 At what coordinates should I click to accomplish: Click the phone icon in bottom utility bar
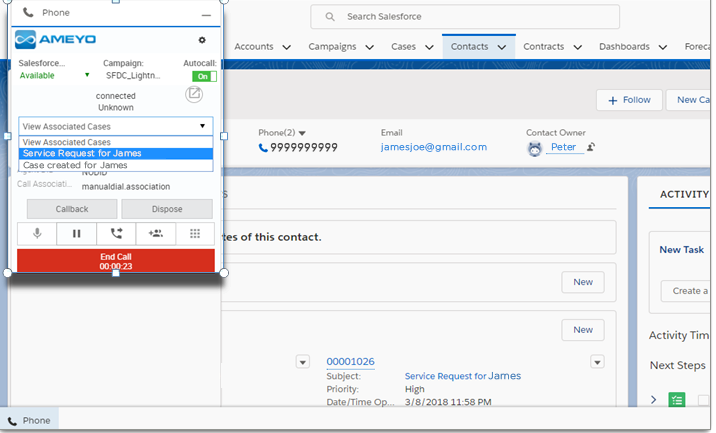(12, 421)
